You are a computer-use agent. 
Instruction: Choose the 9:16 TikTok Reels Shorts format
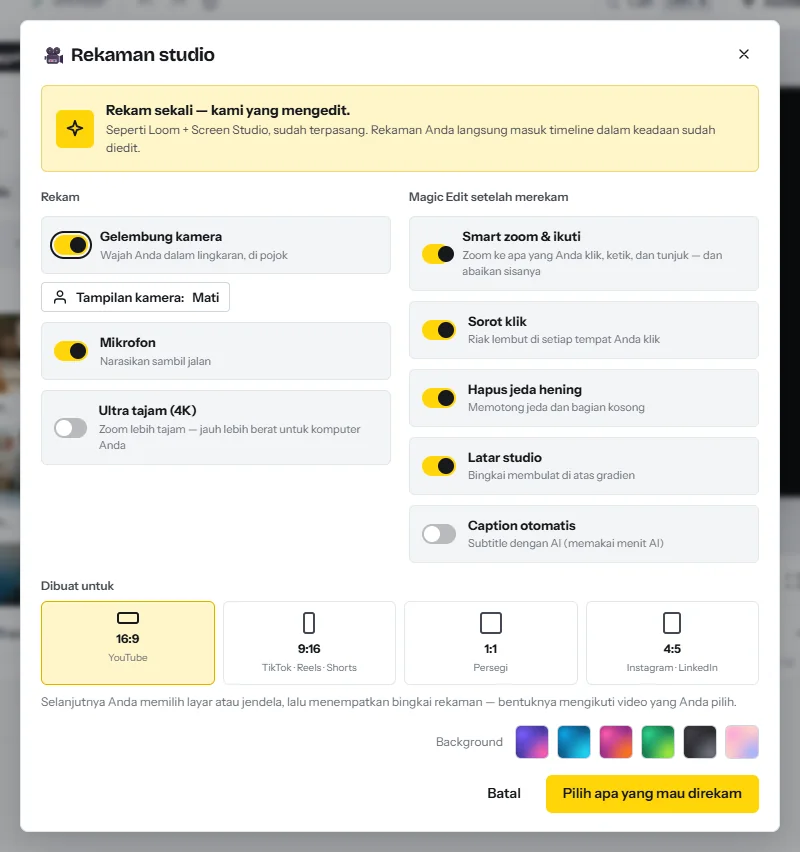[309, 643]
